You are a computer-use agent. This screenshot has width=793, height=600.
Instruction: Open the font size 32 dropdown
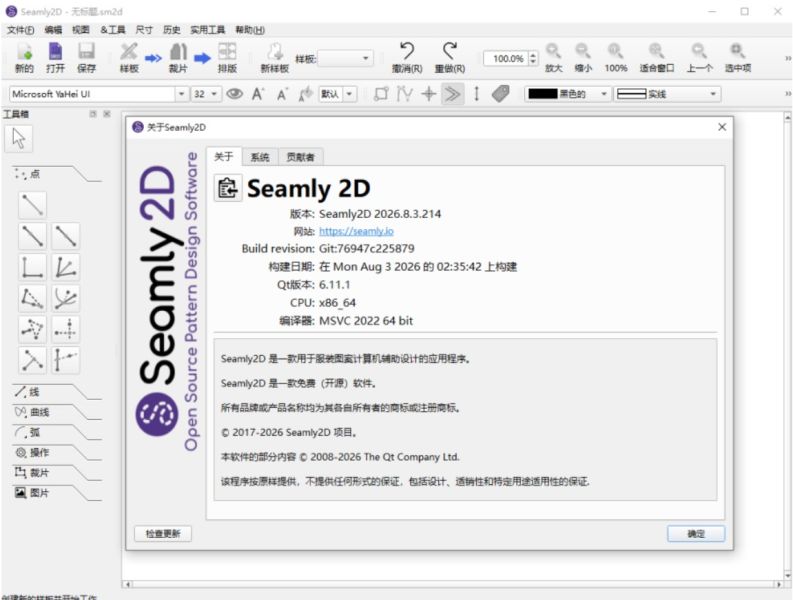[x=206, y=94]
